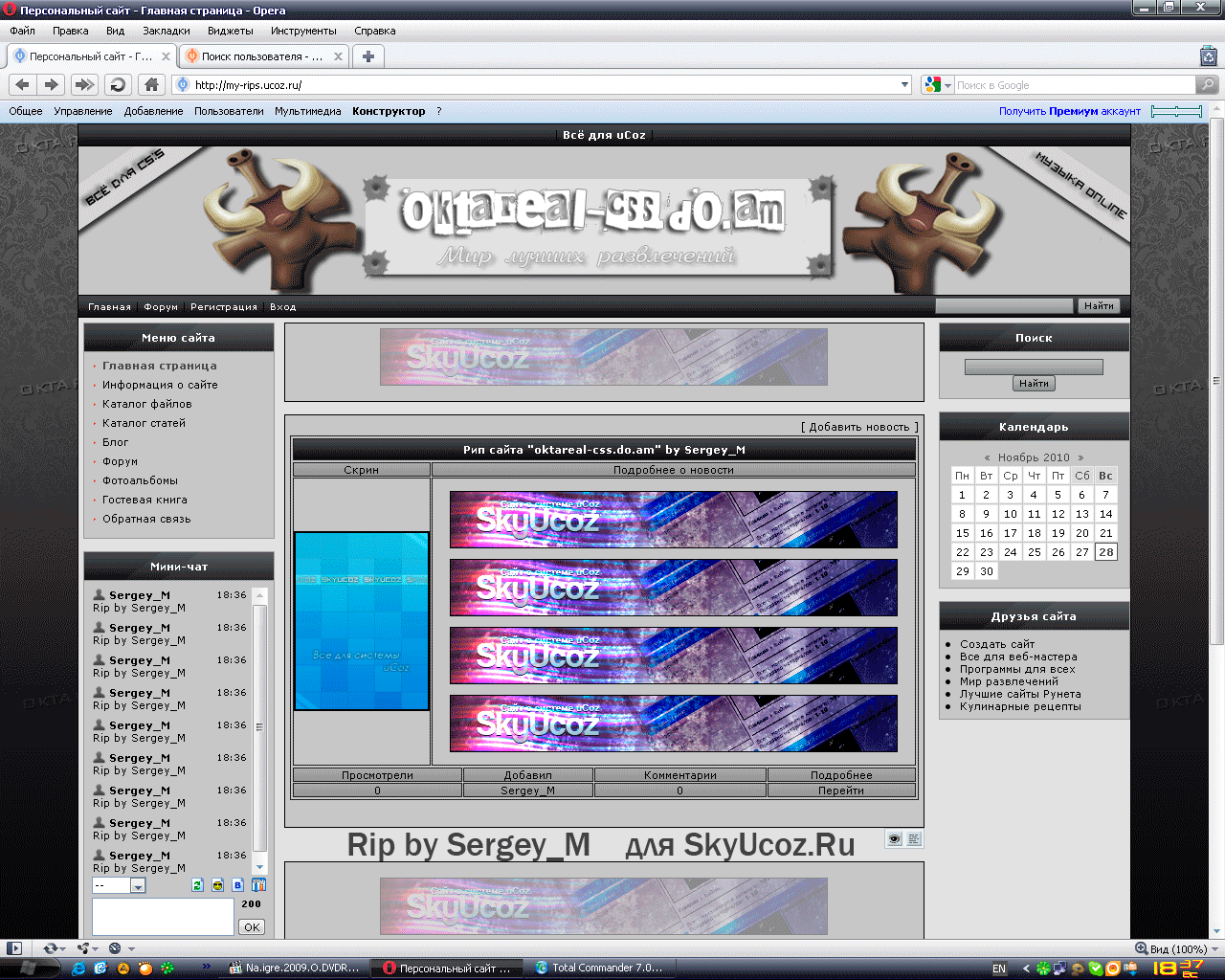Screen dimensions: 1225x980
Task: Open the Закладки menu
Action: 167,31
